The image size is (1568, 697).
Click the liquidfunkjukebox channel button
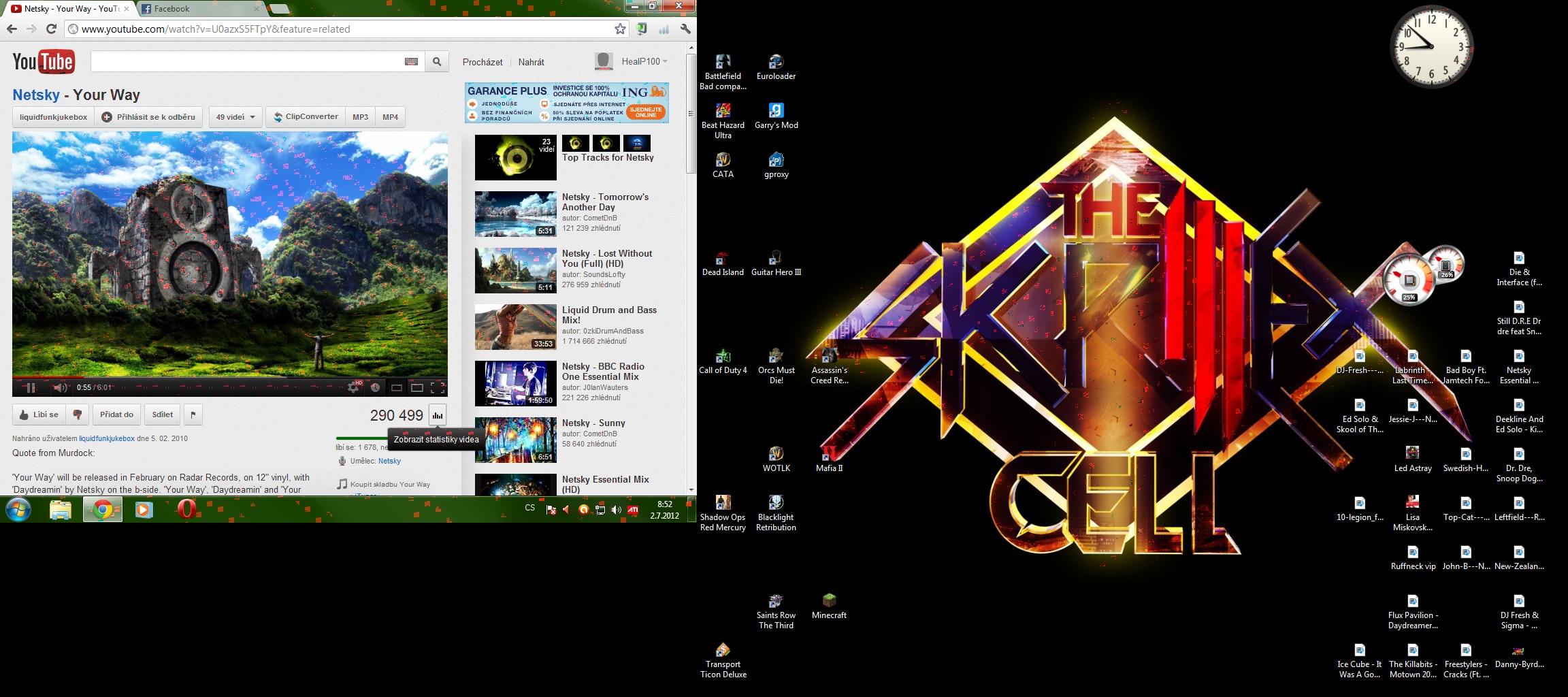click(x=53, y=117)
